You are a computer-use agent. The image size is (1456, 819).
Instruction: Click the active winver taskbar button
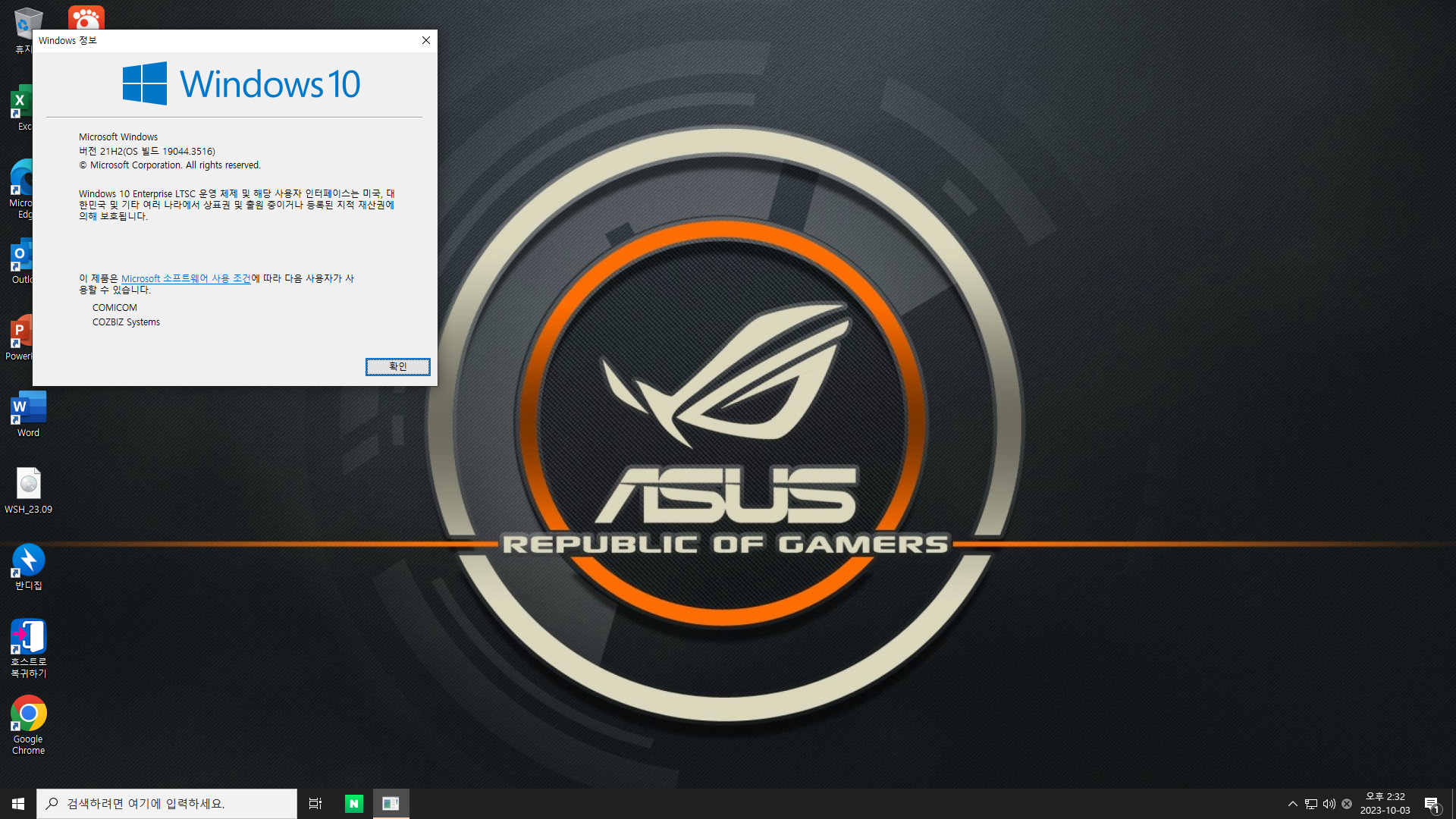click(x=391, y=804)
